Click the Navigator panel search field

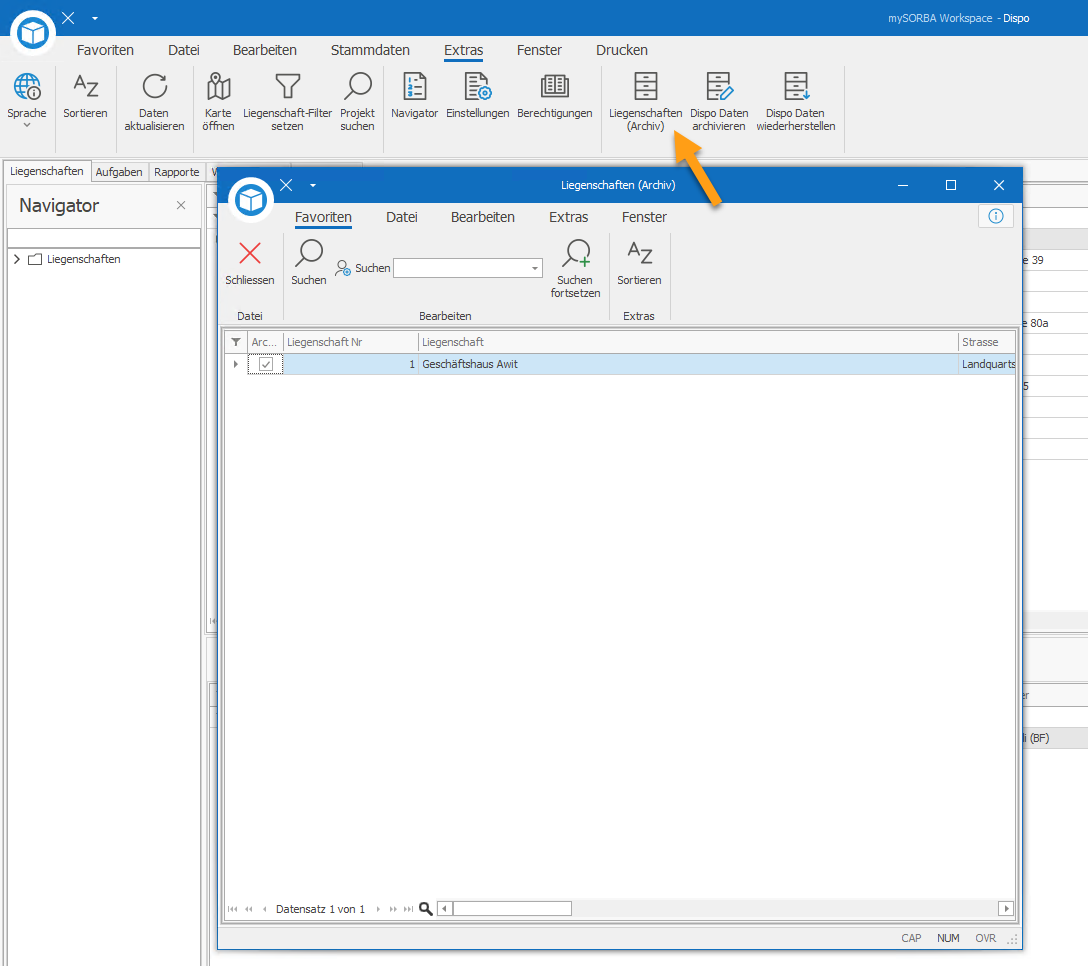103,237
